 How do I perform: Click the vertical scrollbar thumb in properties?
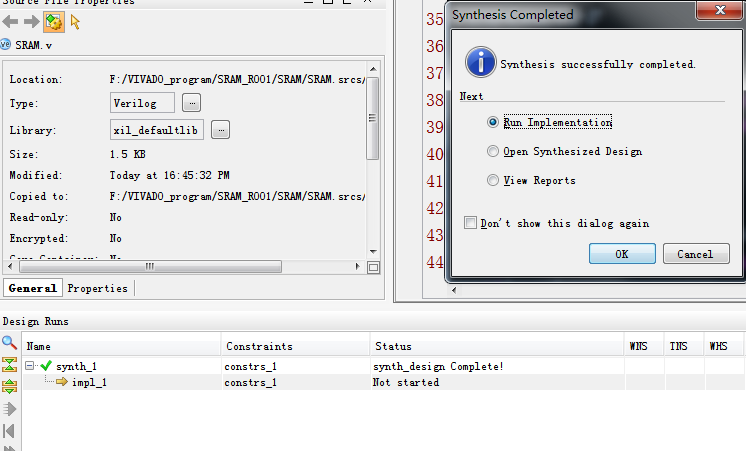(373, 118)
